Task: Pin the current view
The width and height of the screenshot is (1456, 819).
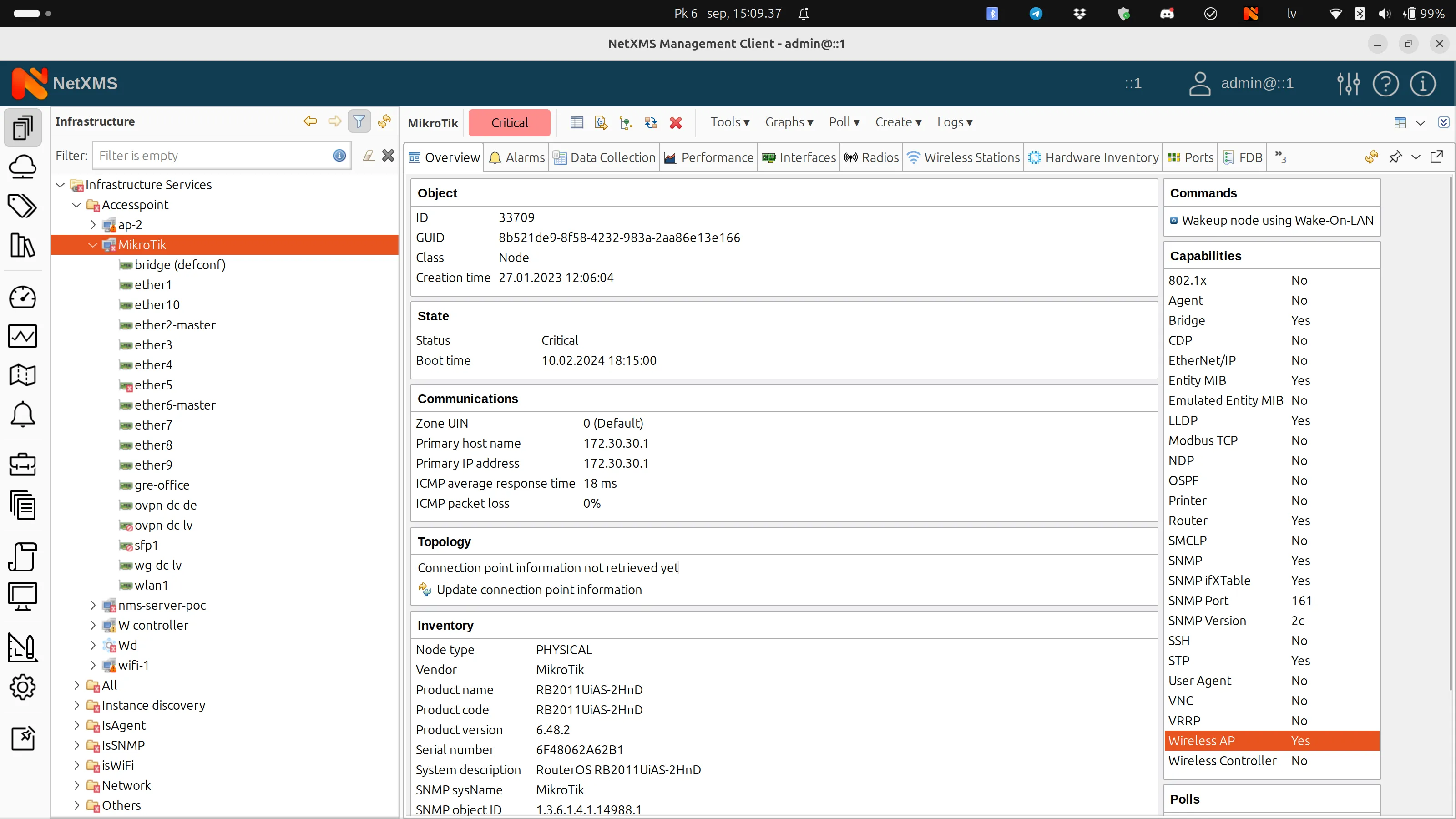Action: click(x=1395, y=157)
